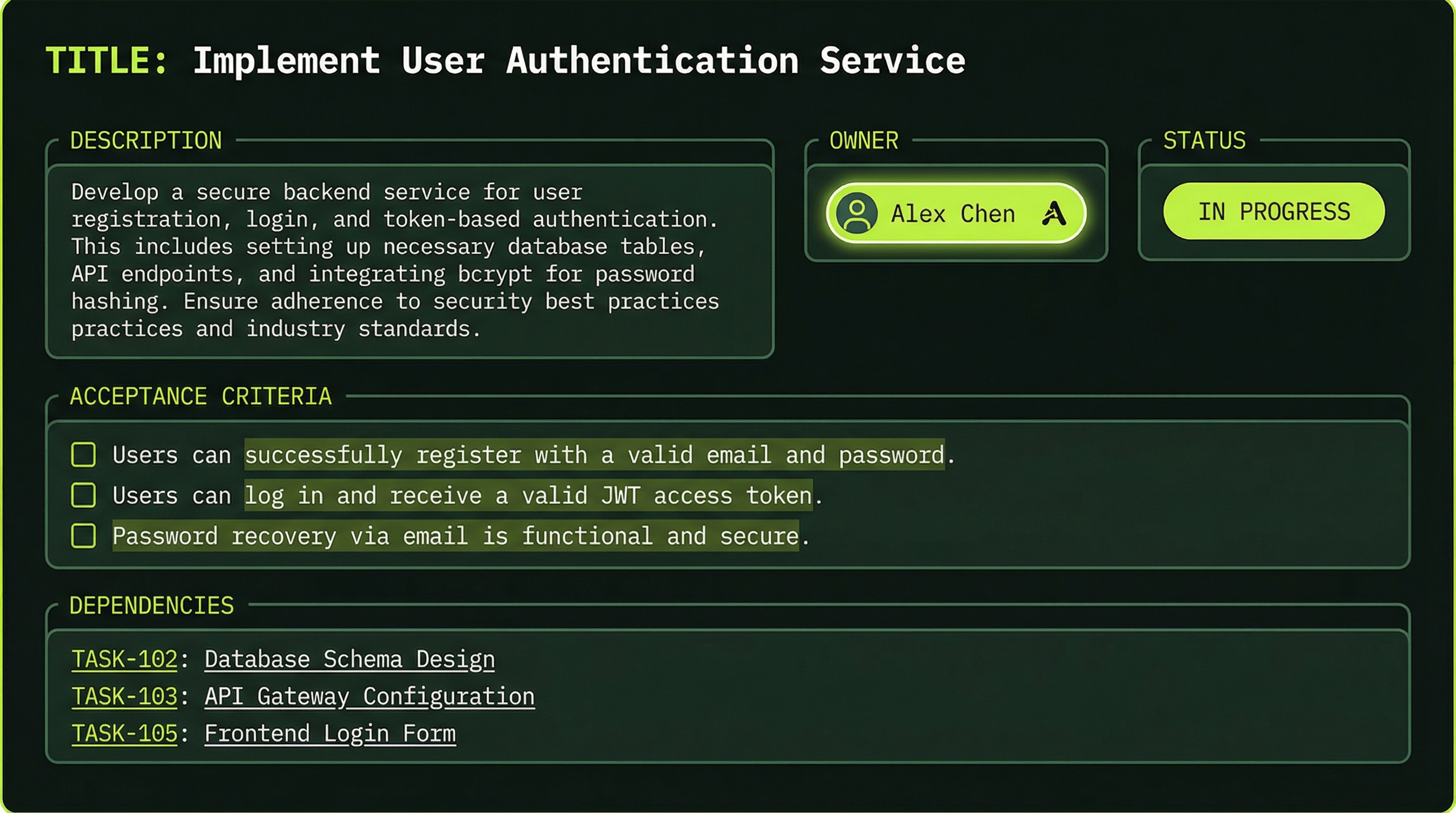Screen dimensions: 1456x813
Task: Open the API Gateway Configuration dependency
Action: pyautogui.click(x=370, y=696)
